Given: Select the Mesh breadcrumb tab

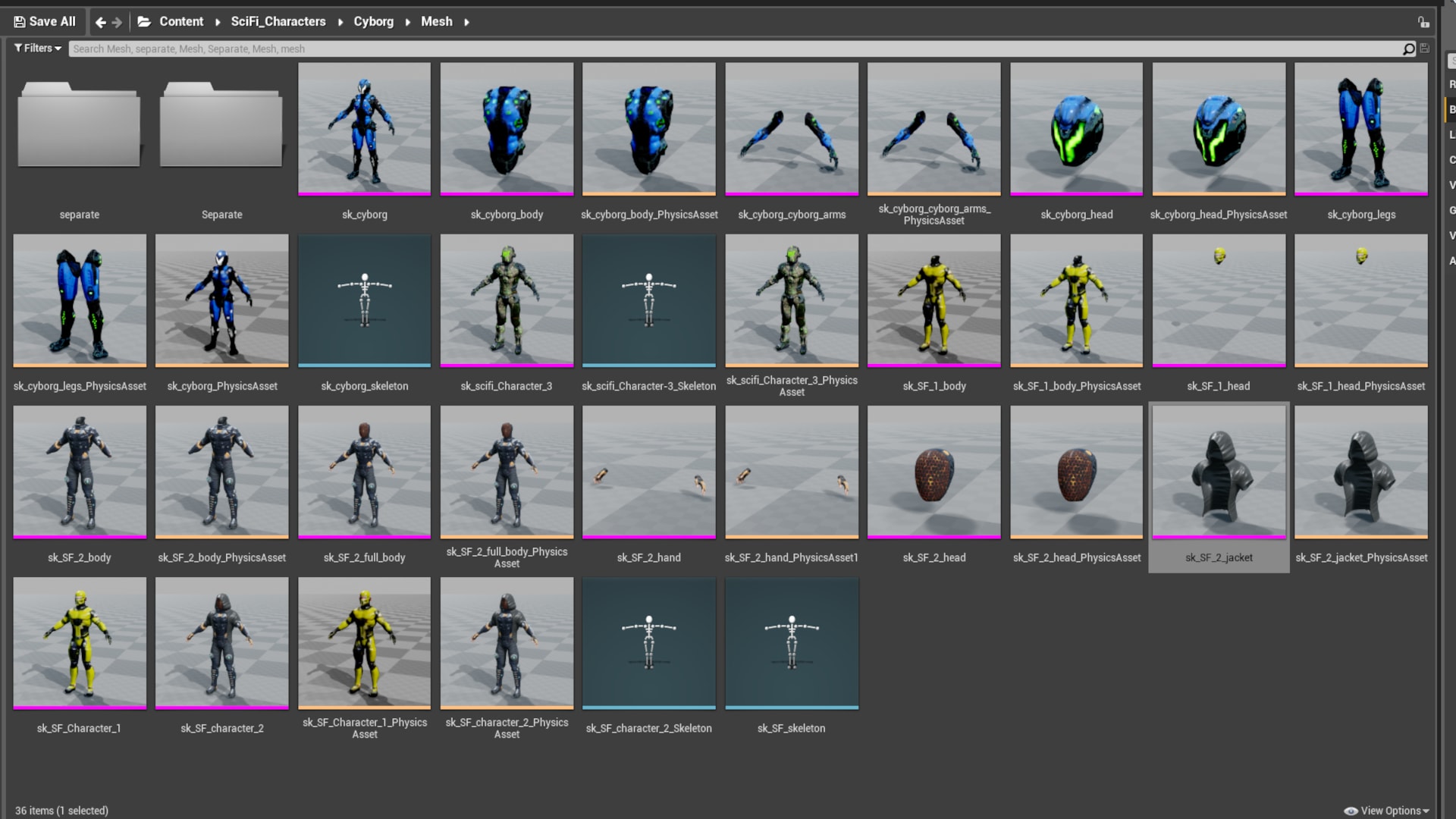Looking at the screenshot, I should pos(437,22).
